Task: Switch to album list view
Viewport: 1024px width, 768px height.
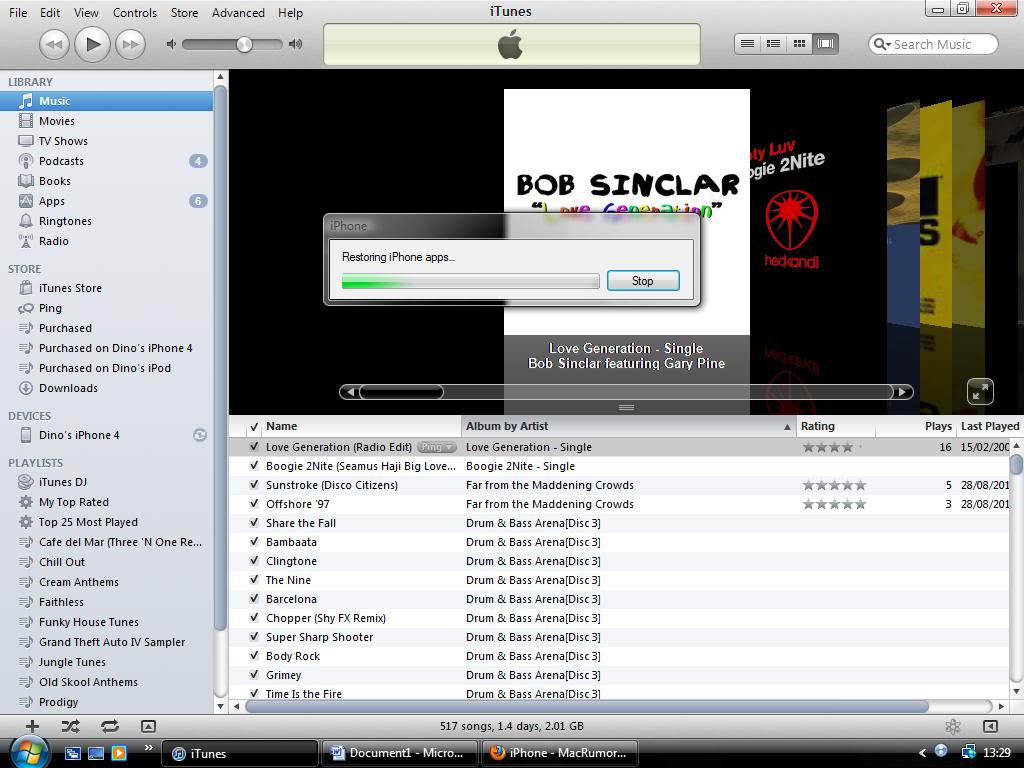Action: (x=773, y=44)
